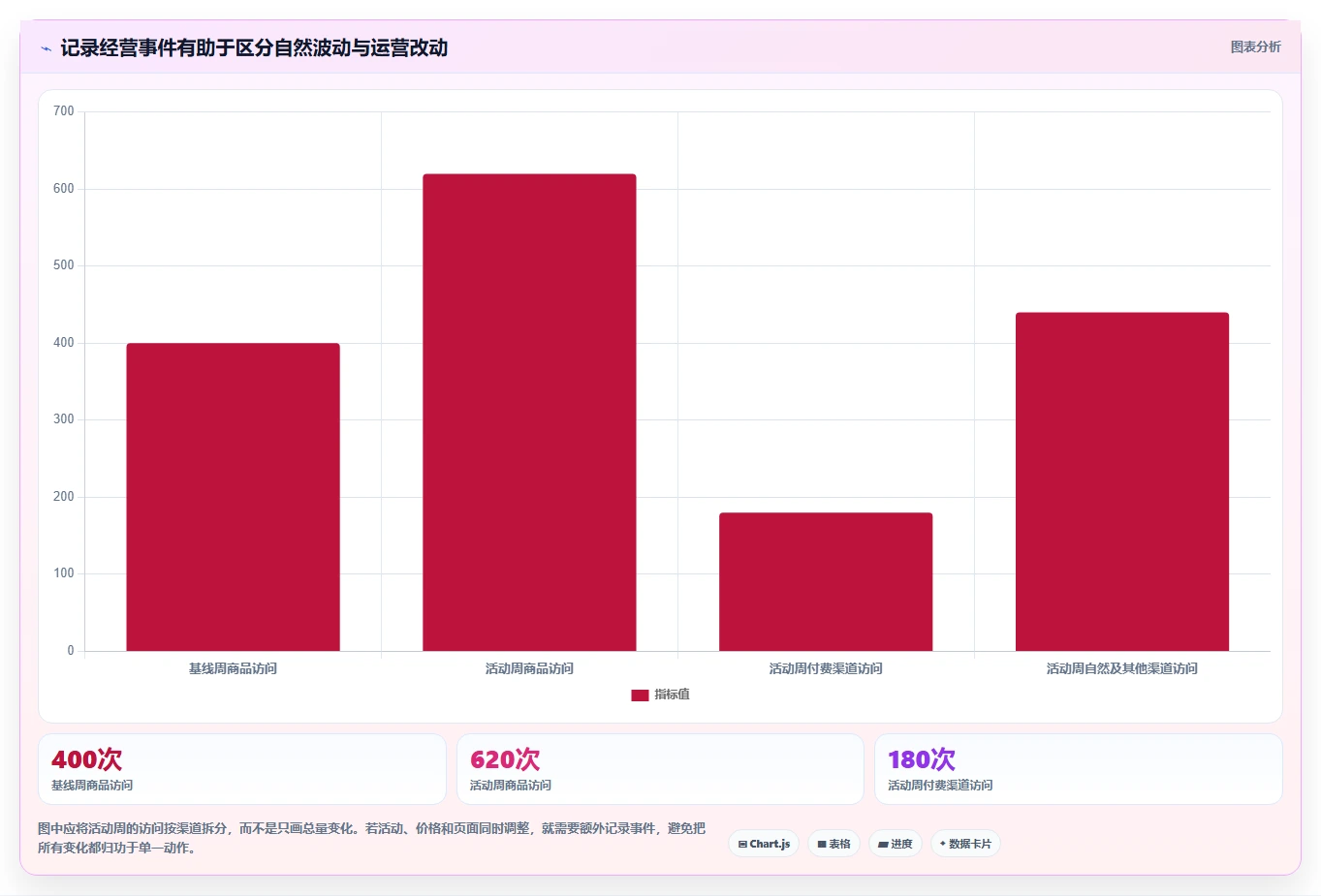This screenshot has width=1321, height=896.
Task: Click the blue chart icon beside the title
Action: 46,48
